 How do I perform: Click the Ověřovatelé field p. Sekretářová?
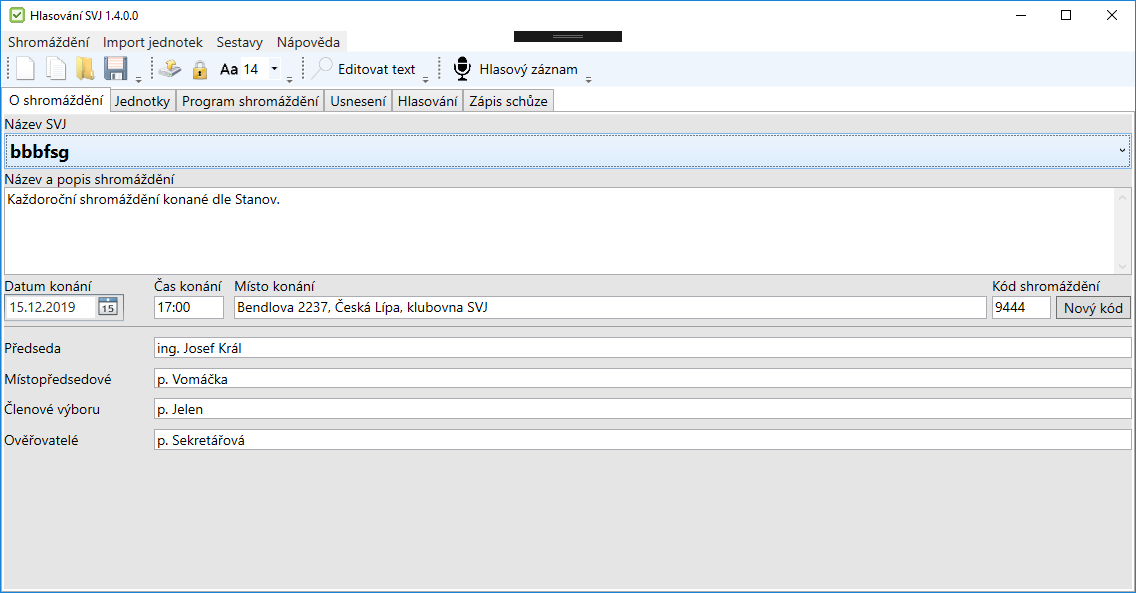pos(643,440)
